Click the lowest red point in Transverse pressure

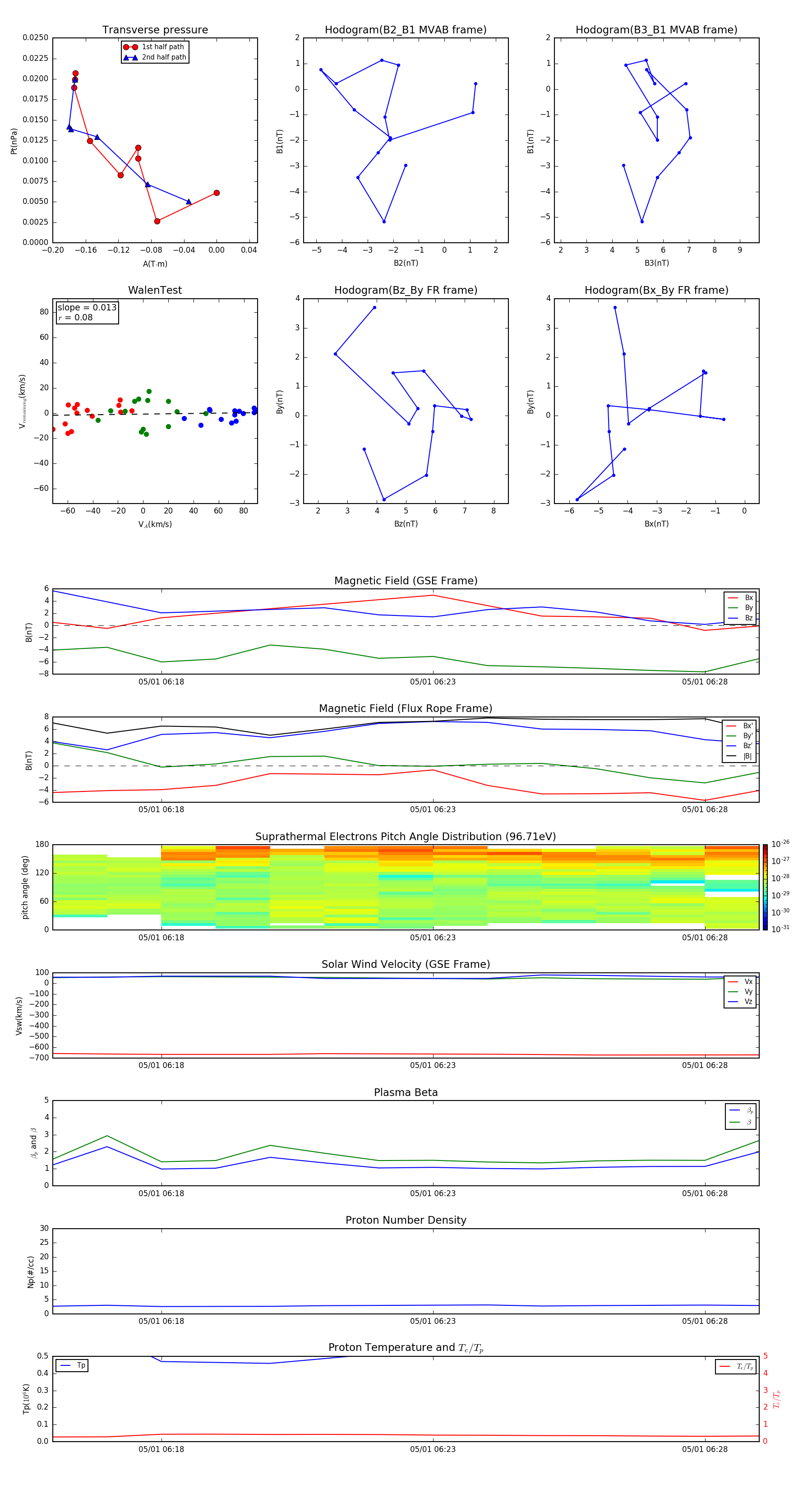tap(157, 222)
